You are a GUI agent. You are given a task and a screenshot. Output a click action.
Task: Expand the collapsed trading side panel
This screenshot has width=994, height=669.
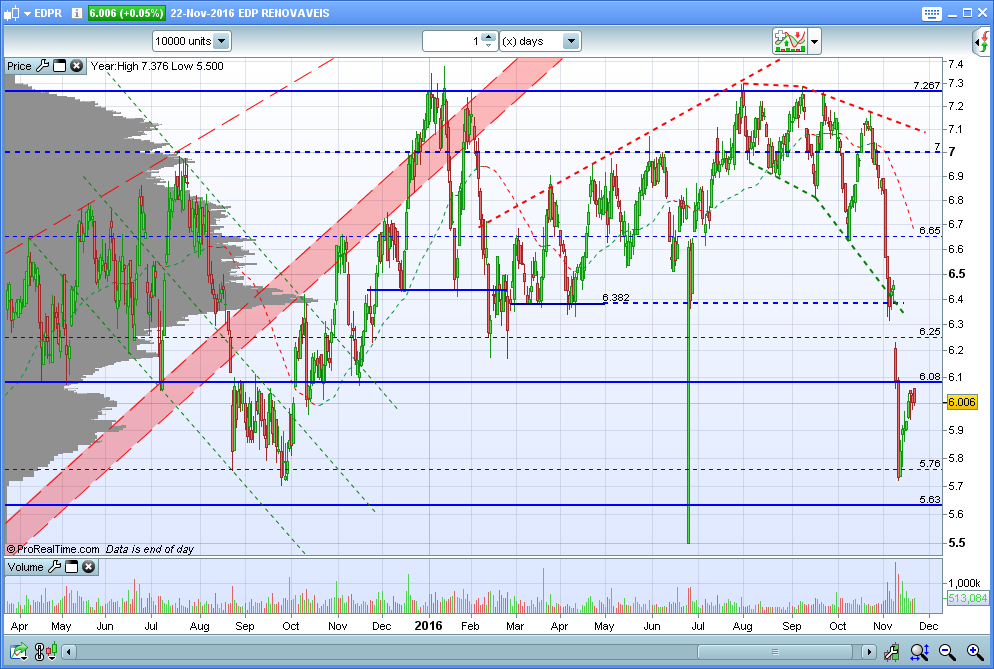981,42
